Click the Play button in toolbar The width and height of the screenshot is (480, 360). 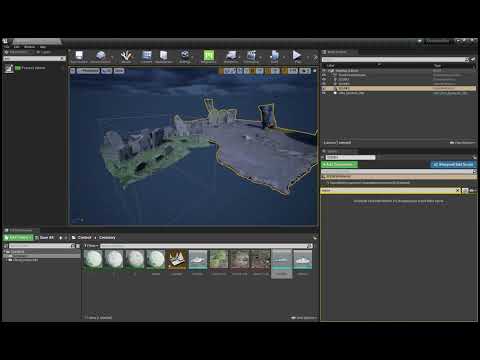click(x=297, y=56)
